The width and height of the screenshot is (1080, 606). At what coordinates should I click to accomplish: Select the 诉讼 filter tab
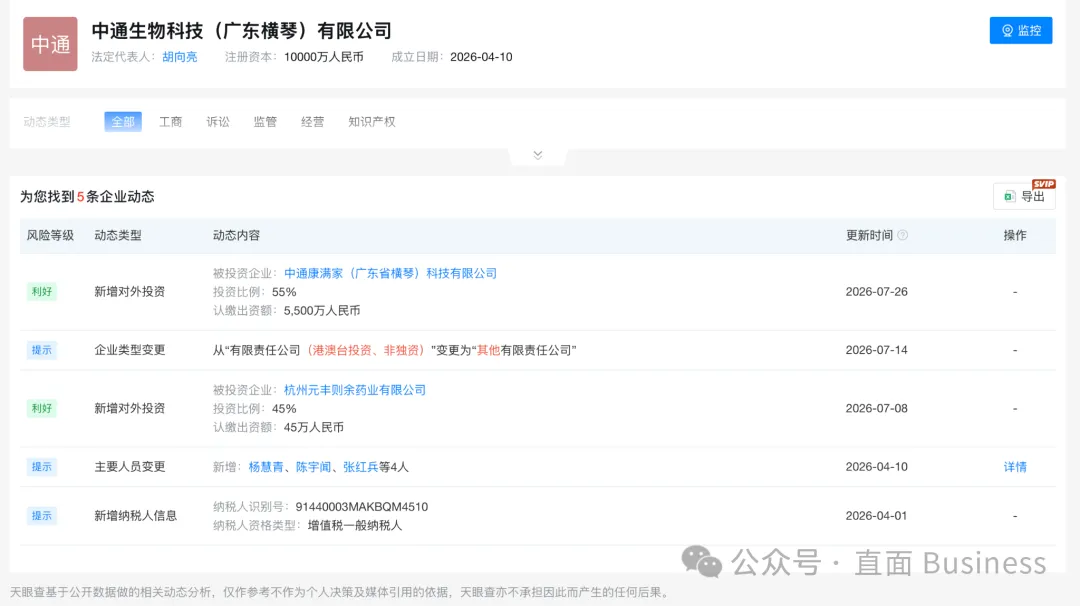coord(218,122)
